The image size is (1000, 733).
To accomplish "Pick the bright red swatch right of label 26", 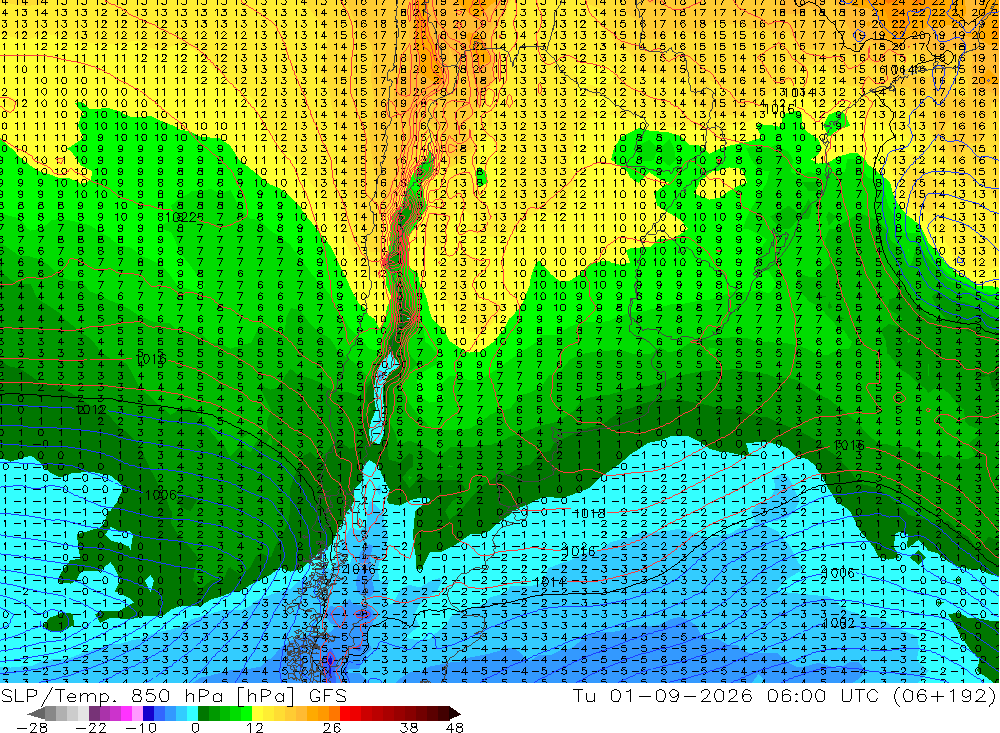I will (345, 713).
